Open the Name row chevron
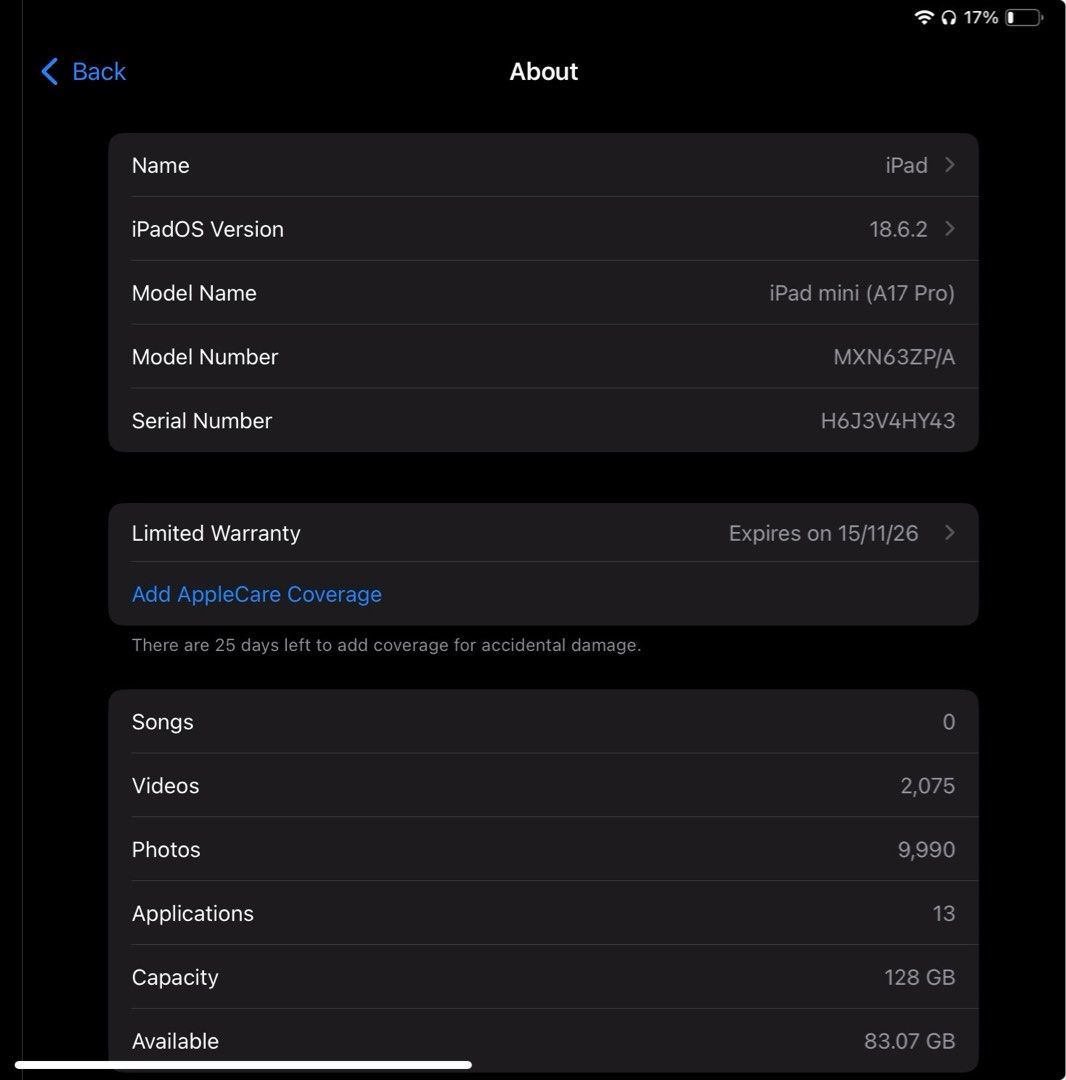1066x1080 pixels. 949,165
